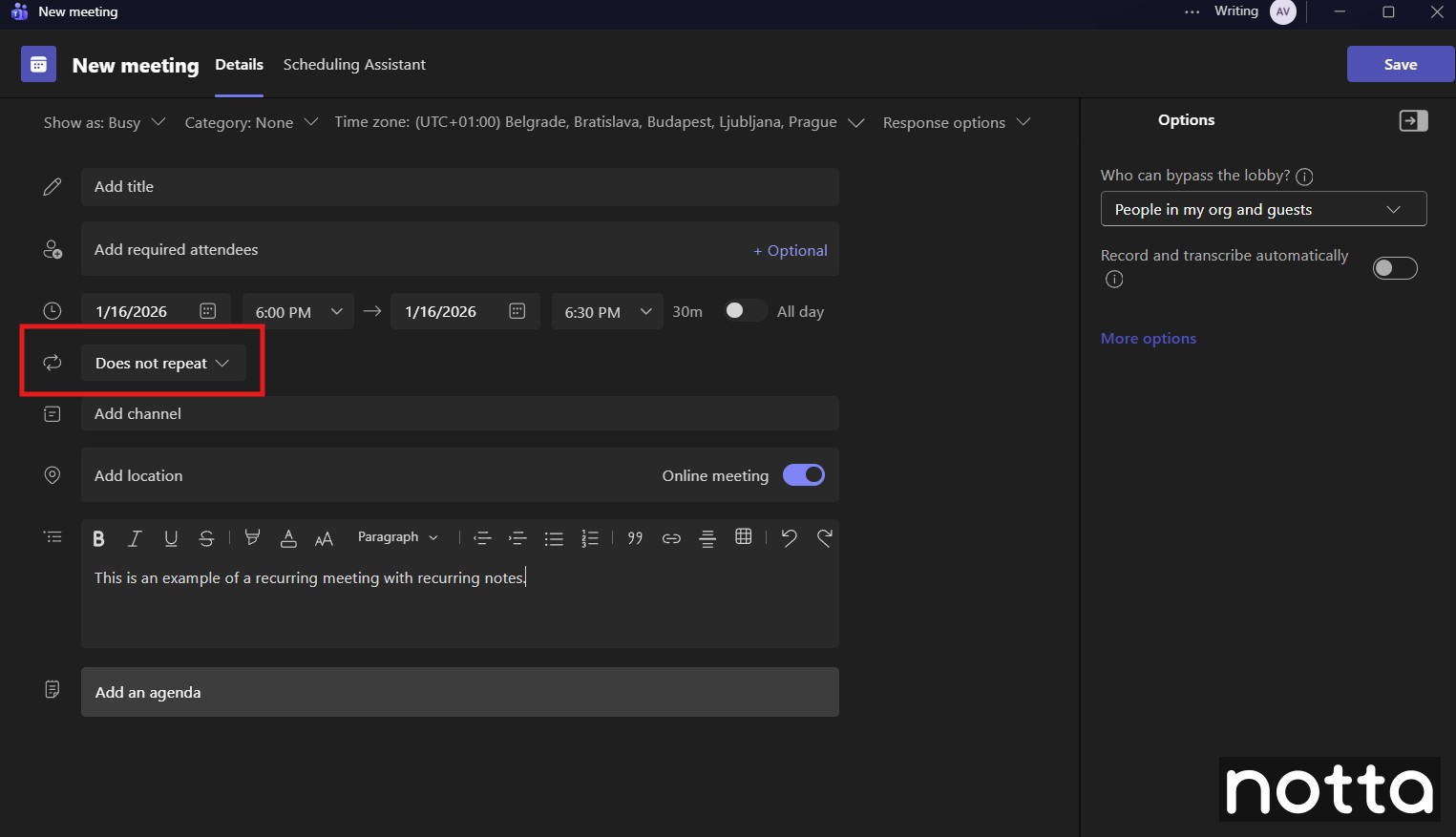Select the Details tab

(239, 65)
